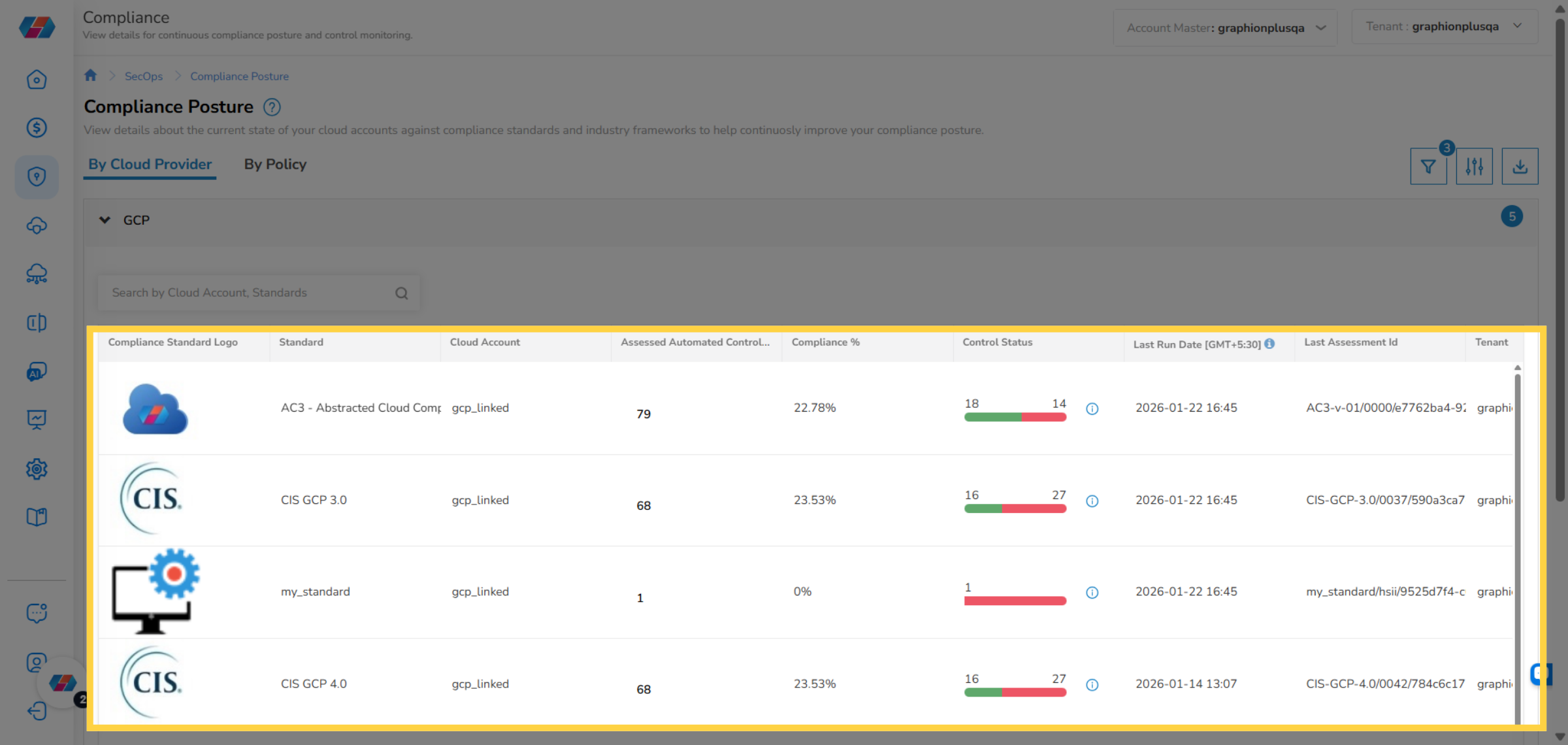Select the By Cloud Provider tab
Viewport: 1568px width, 745px height.
click(150, 165)
